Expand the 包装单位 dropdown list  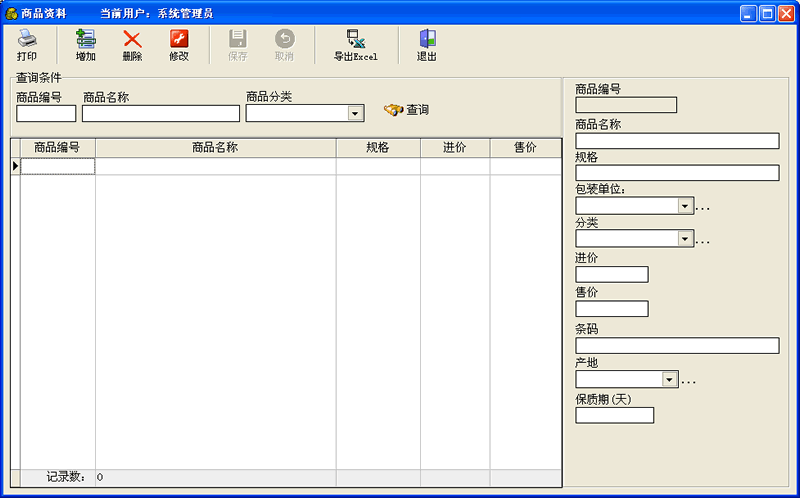(684, 206)
